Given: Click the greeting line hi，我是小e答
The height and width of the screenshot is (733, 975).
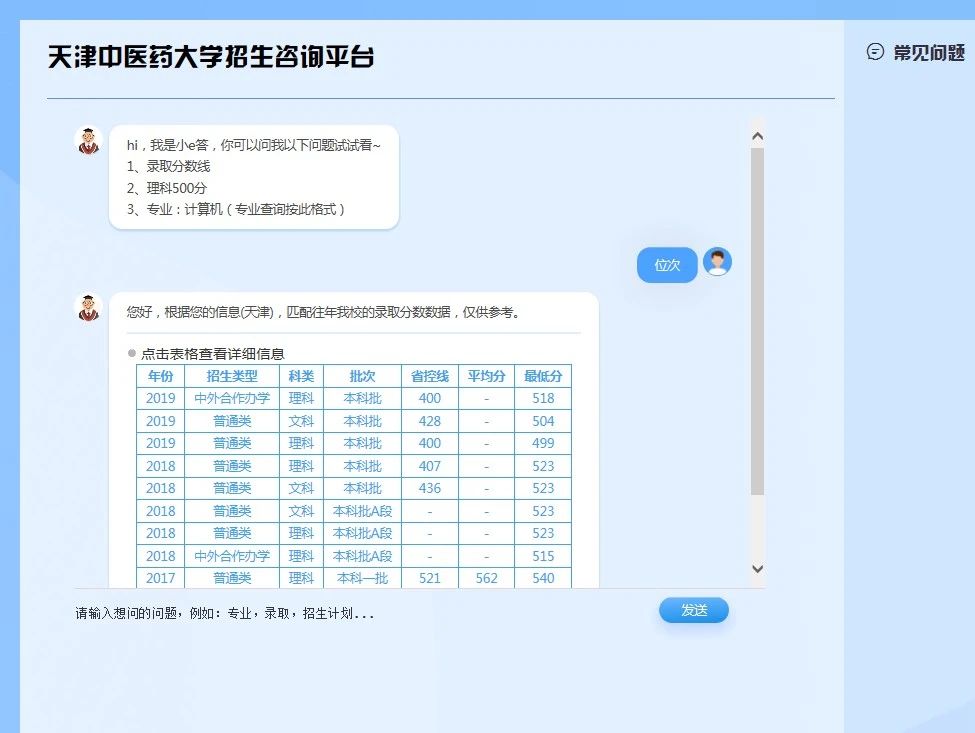Looking at the screenshot, I should (167, 145).
